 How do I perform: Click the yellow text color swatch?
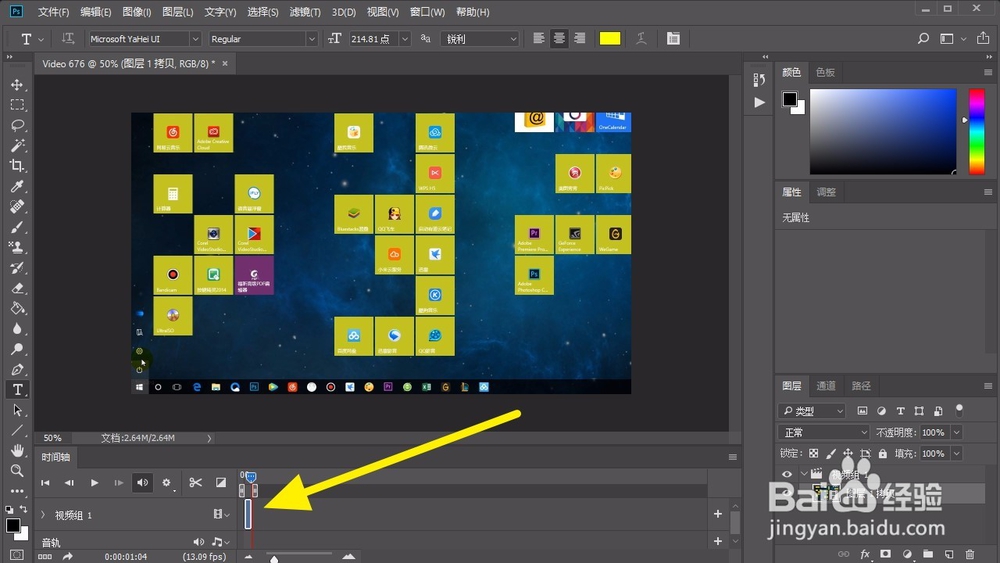[x=609, y=39]
